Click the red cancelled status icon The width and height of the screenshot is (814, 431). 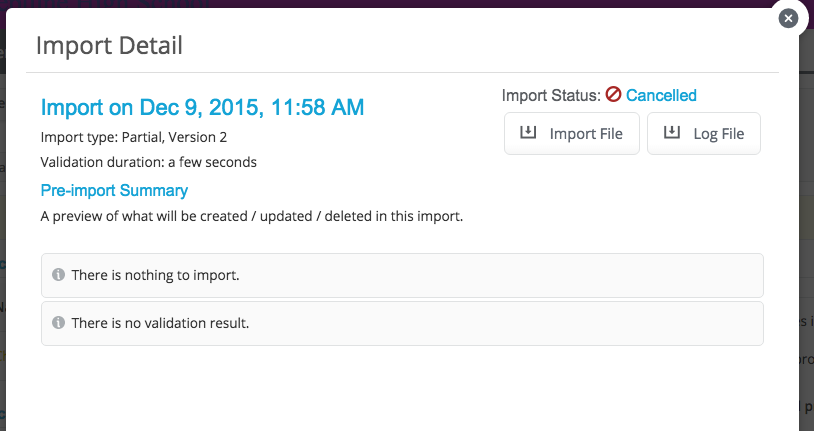coord(613,95)
